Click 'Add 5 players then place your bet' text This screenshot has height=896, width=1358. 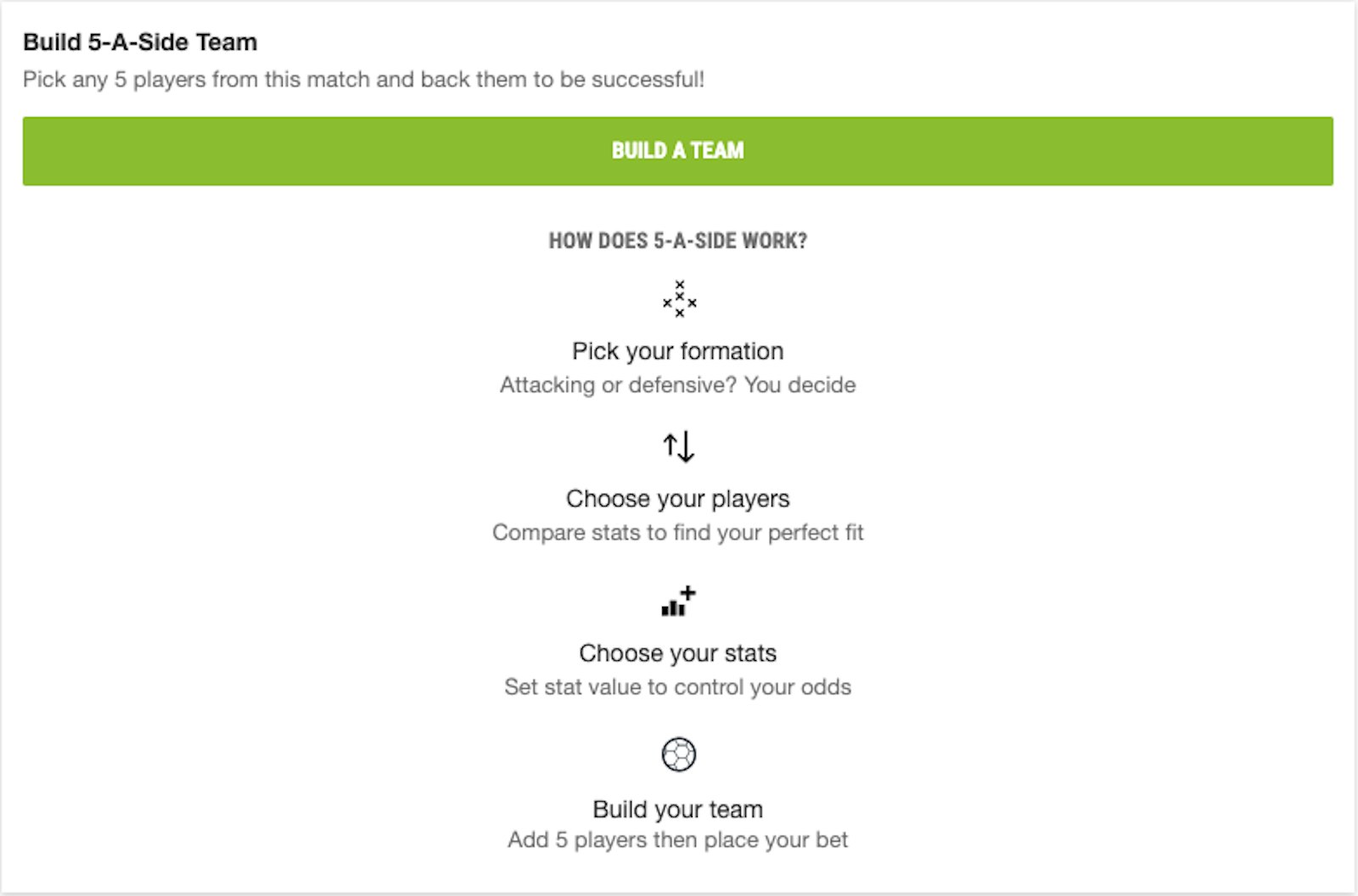[x=677, y=840]
